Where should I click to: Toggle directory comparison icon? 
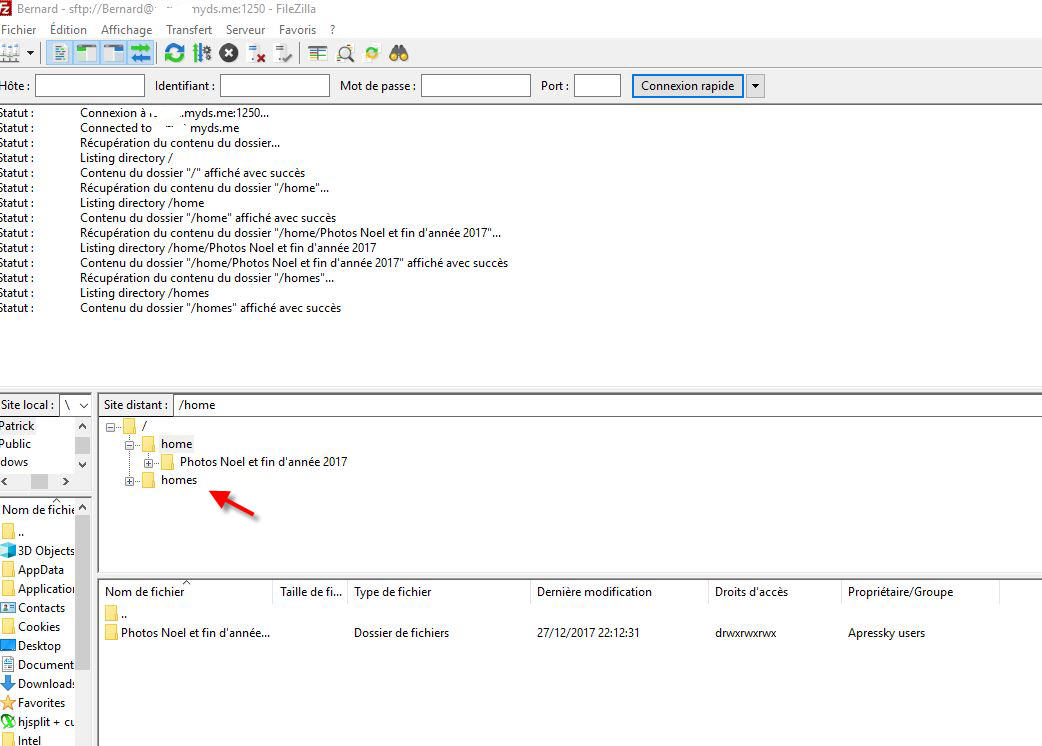345,53
